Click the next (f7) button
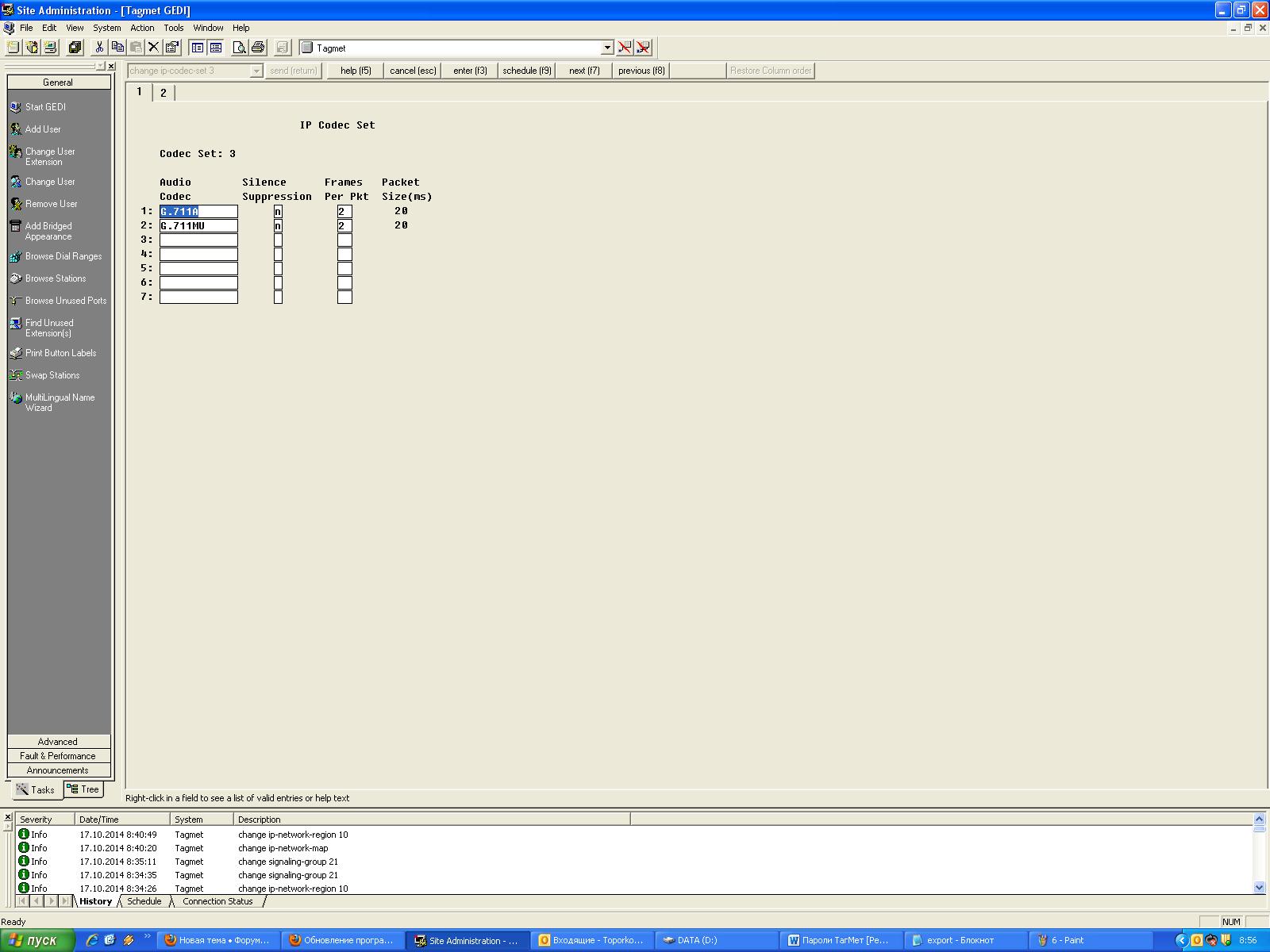This screenshot has height=952, width=1270. tap(584, 71)
